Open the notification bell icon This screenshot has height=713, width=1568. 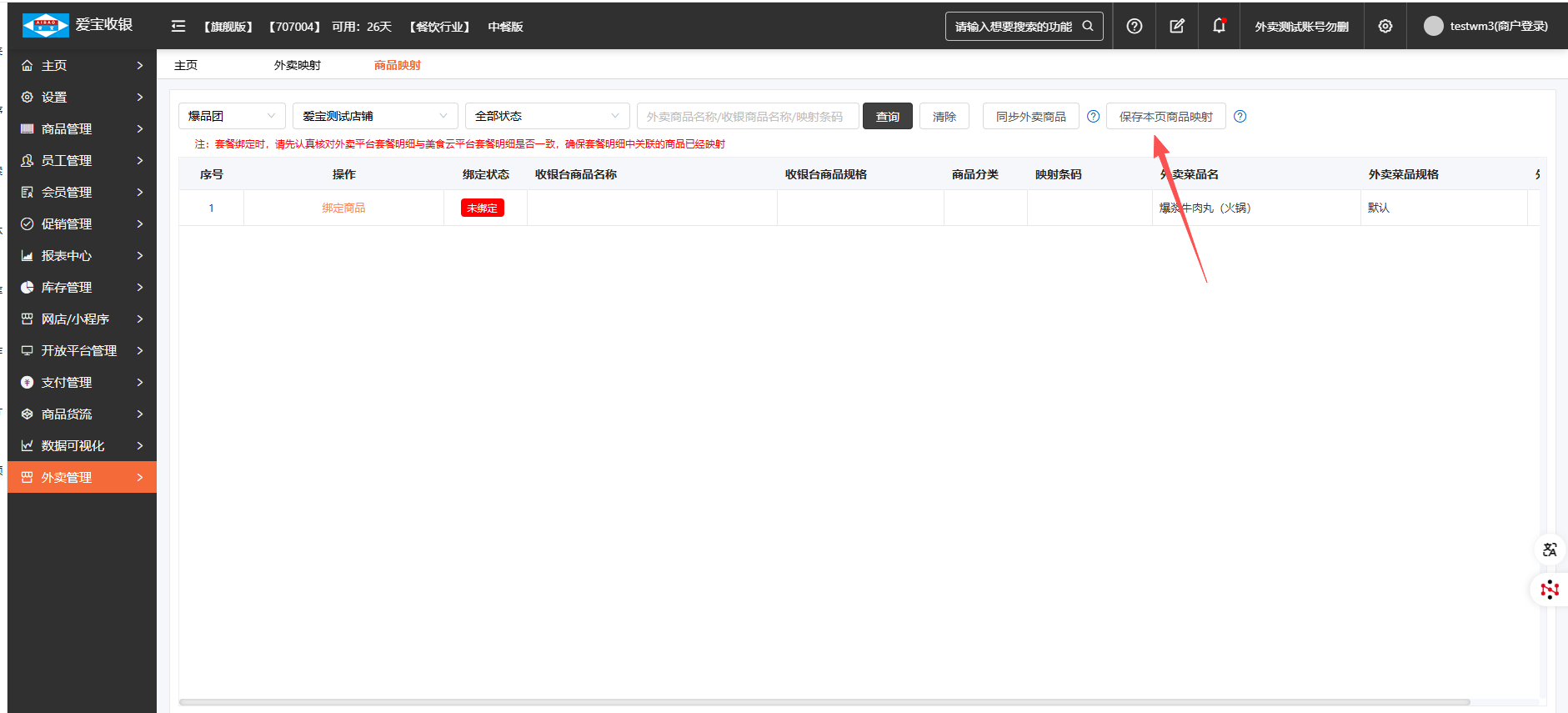[1219, 26]
